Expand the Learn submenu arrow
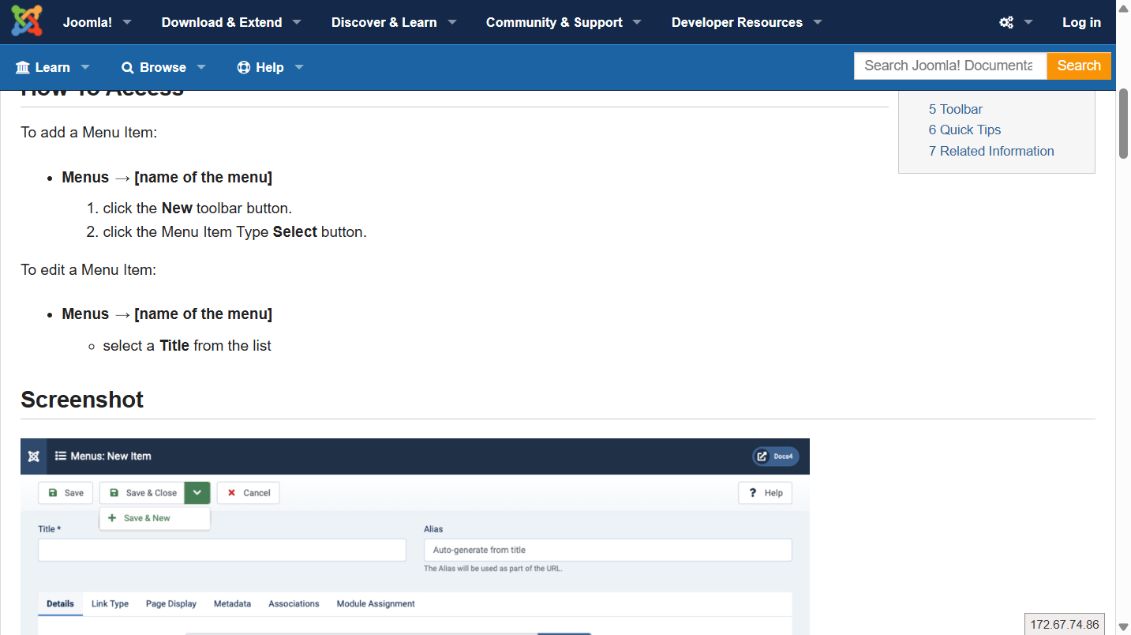Image resolution: width=1131 pixels, height=635 pixels. pyautogui.click(x=85, y=67)
